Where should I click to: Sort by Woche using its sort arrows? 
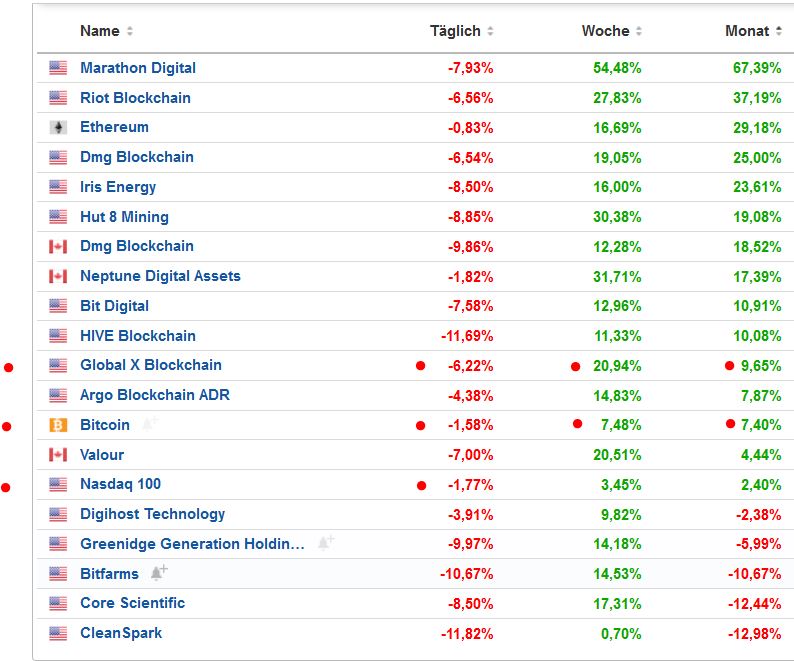638,32
